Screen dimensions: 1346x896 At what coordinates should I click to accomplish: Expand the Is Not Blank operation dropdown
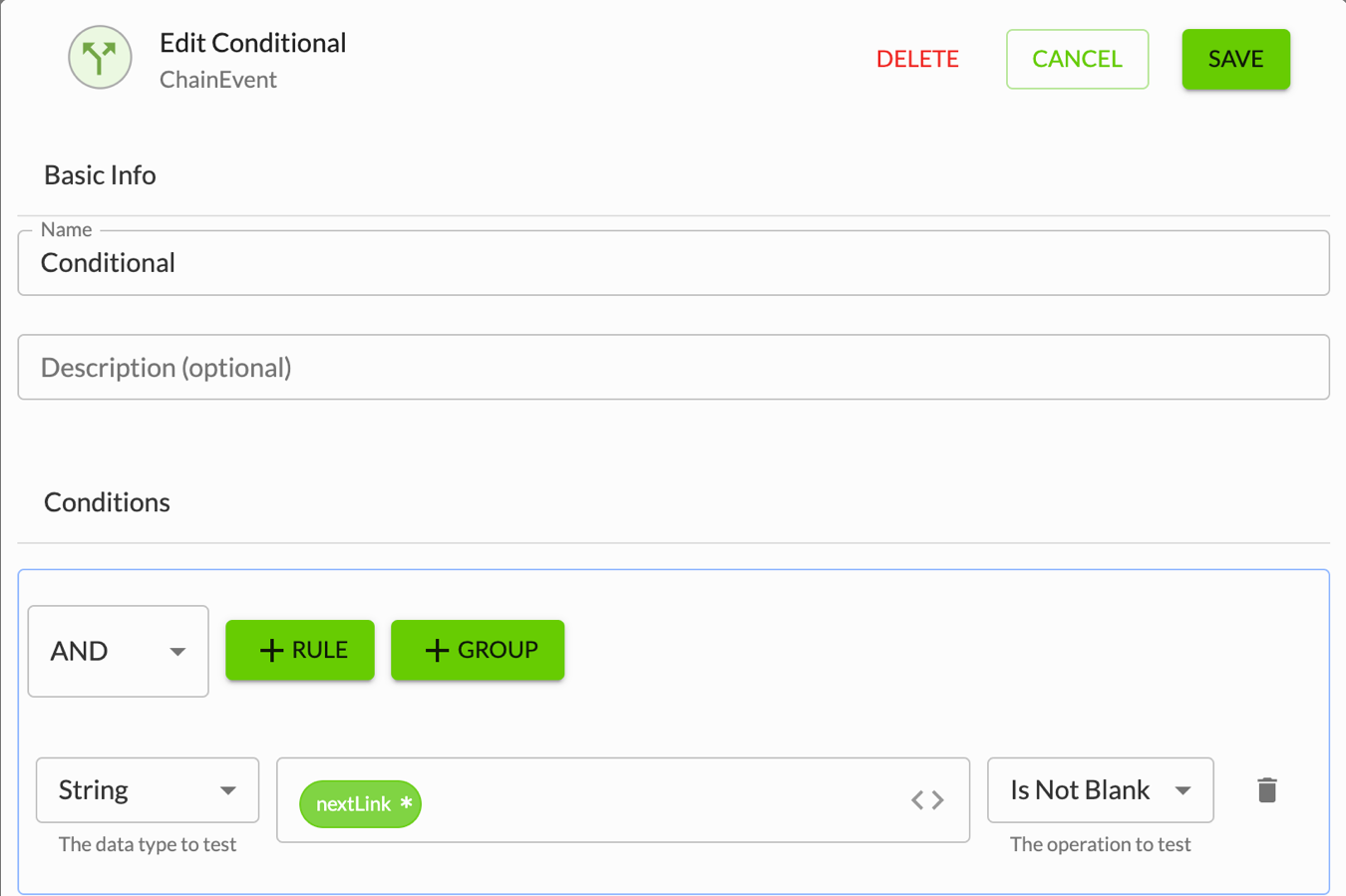pos(1100,790)
